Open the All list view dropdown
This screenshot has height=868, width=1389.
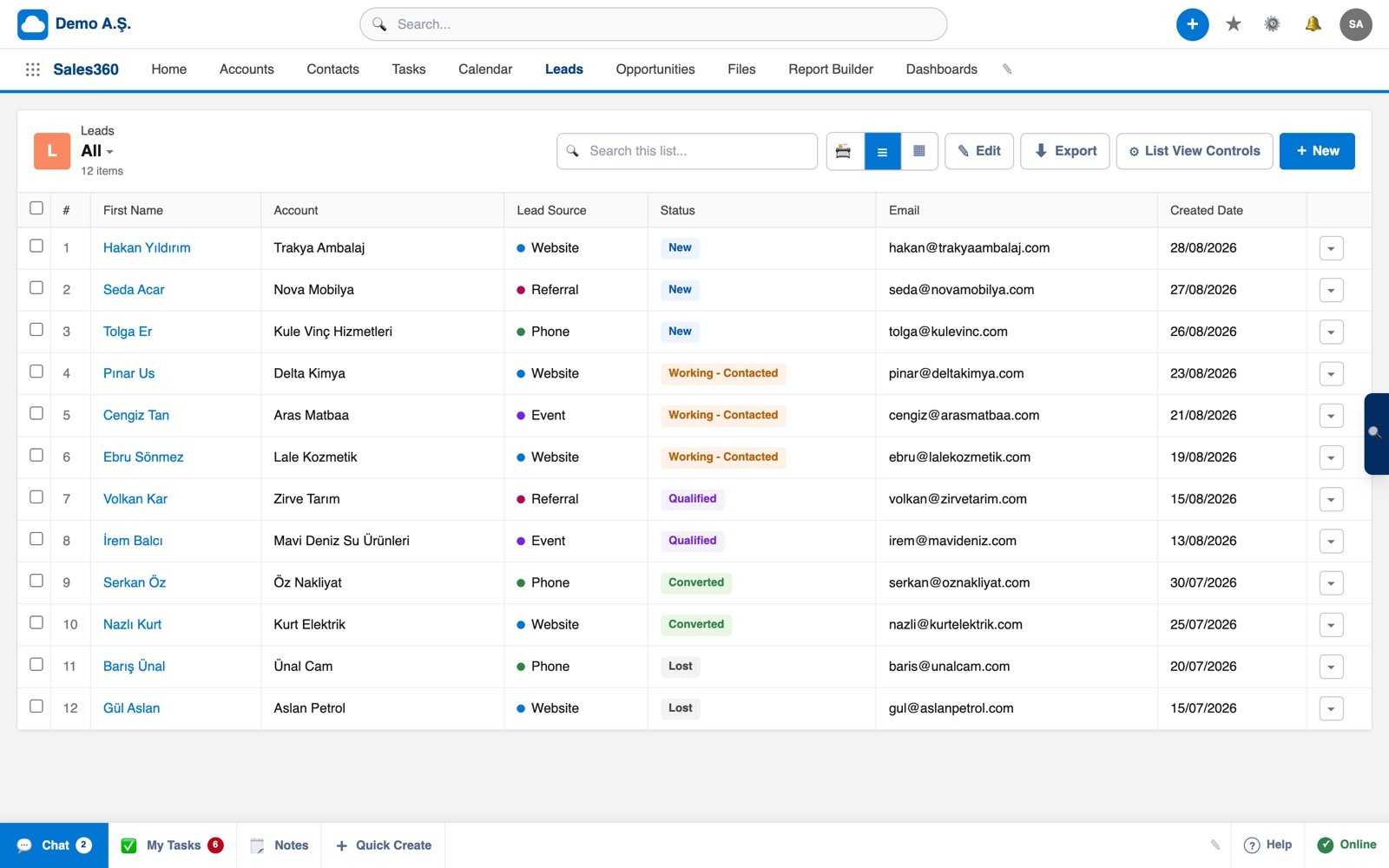tap(97, 151)
